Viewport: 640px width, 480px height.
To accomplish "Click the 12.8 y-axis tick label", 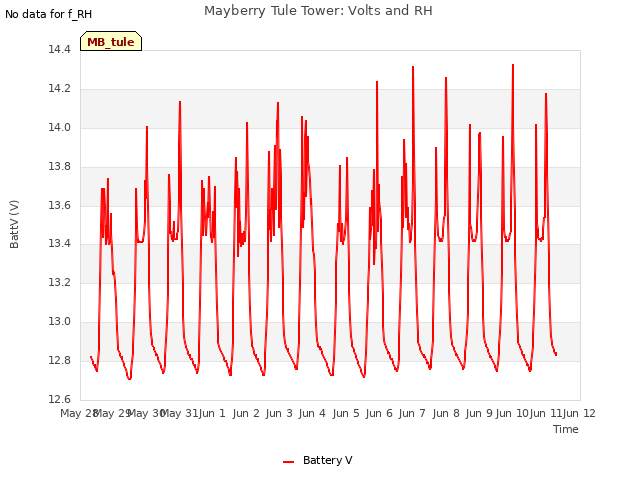I will pyautogui.click(x=59, y=360).
